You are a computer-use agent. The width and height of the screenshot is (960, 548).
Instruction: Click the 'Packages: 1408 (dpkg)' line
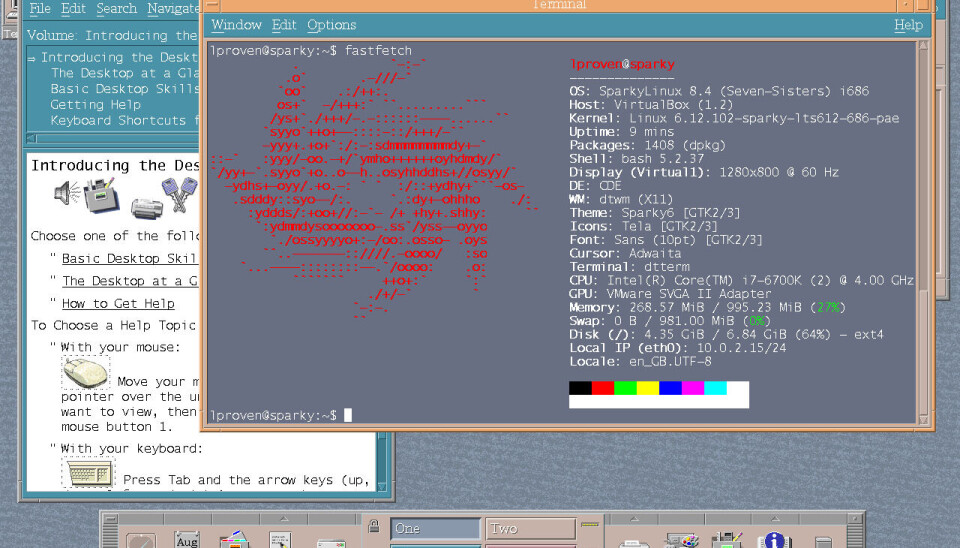(x=647, y=145)
